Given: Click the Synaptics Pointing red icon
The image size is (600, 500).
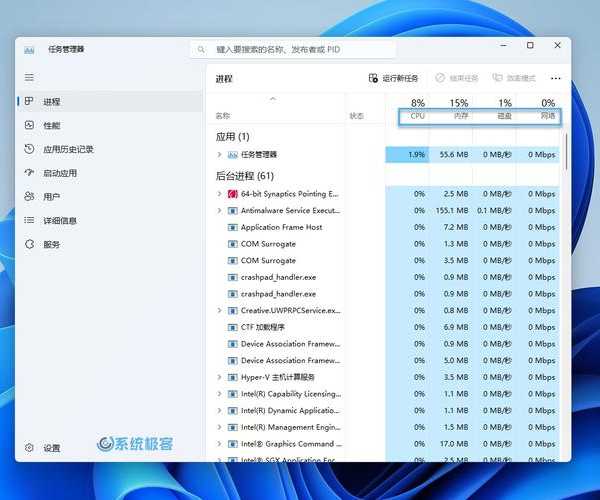Looking at the screenshot, I should coord(232,194).
